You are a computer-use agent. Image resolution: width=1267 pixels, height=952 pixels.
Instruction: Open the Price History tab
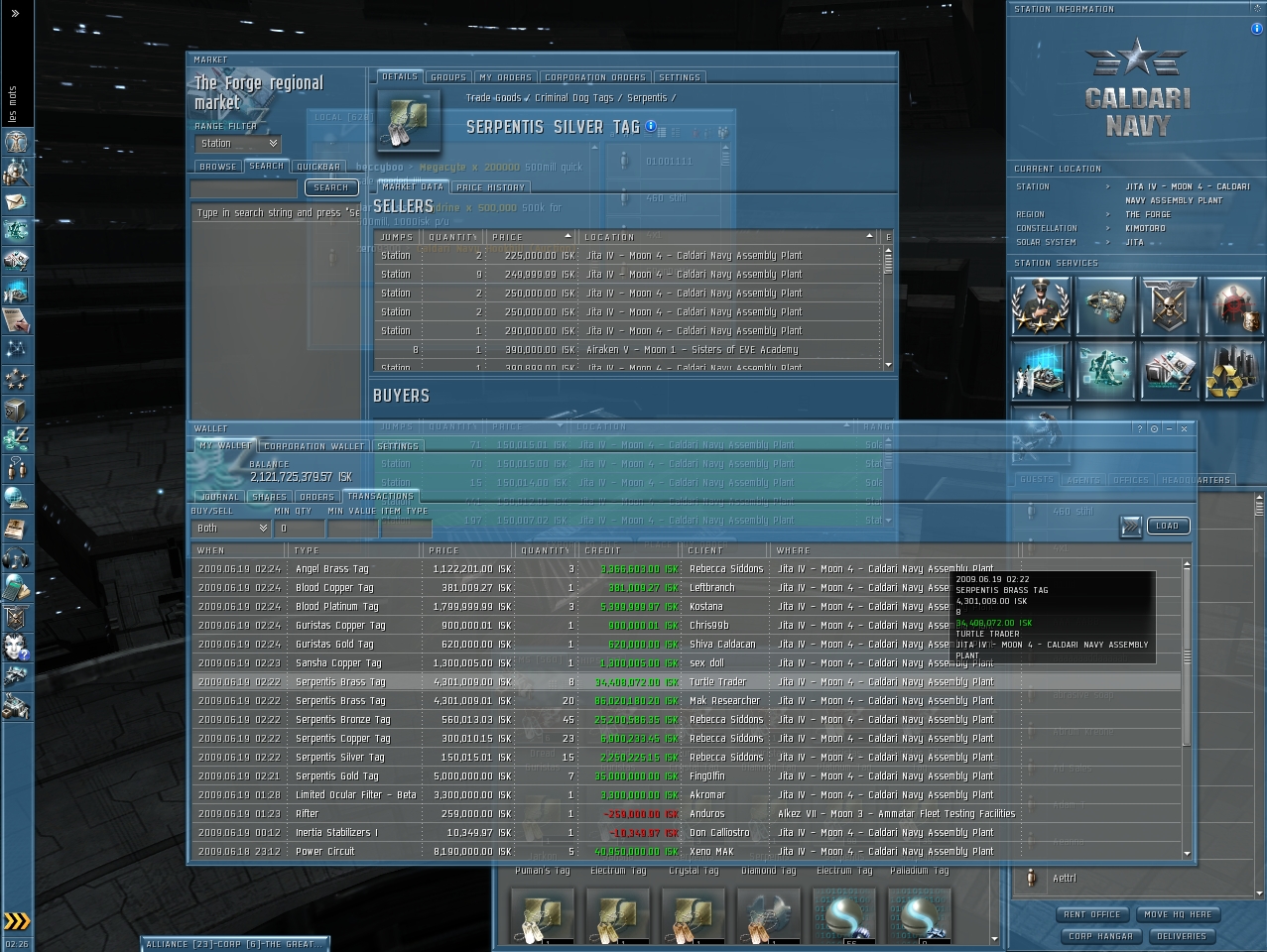[x=490, y=187]
